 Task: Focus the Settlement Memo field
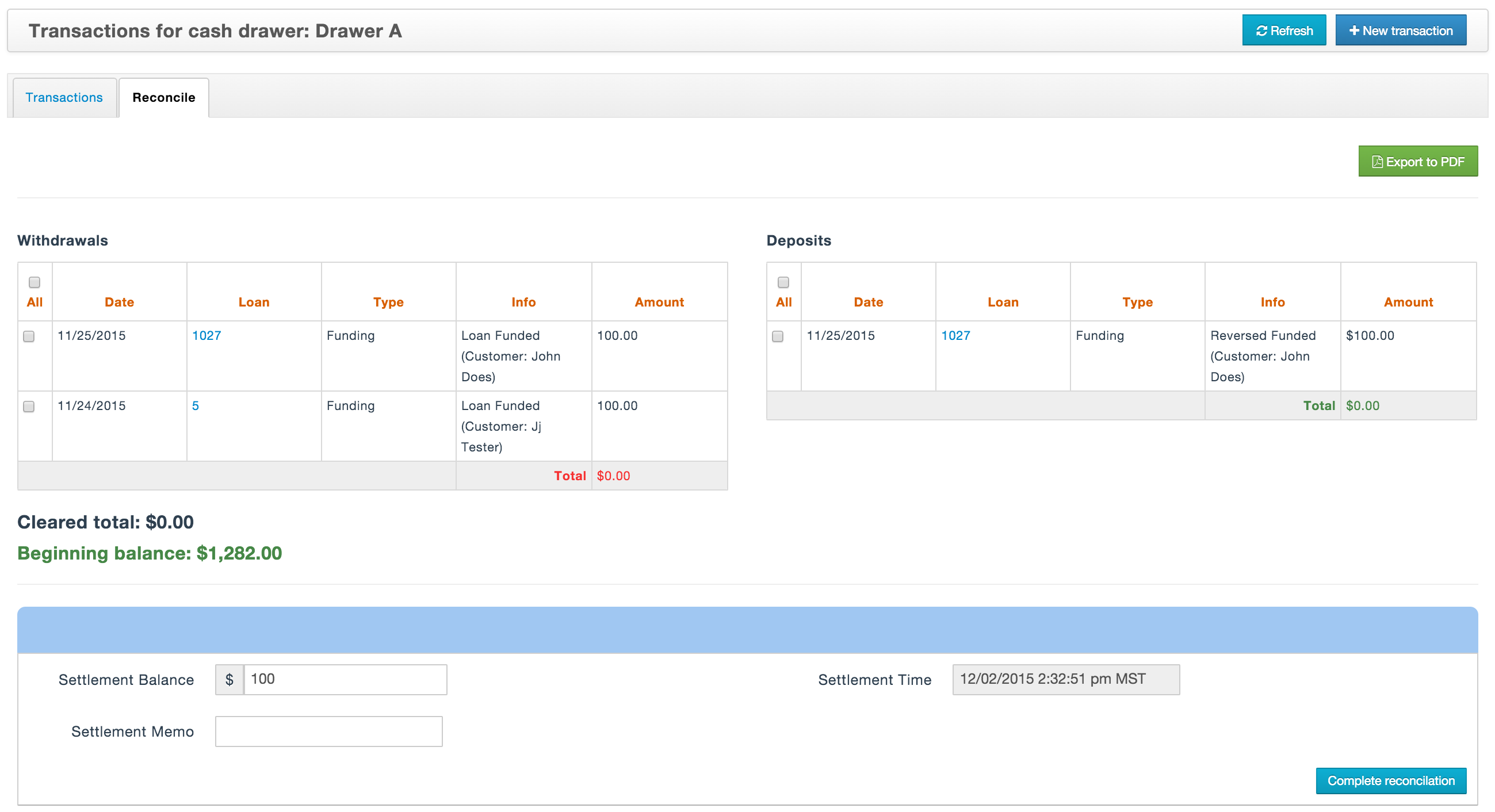coord(328,731)
